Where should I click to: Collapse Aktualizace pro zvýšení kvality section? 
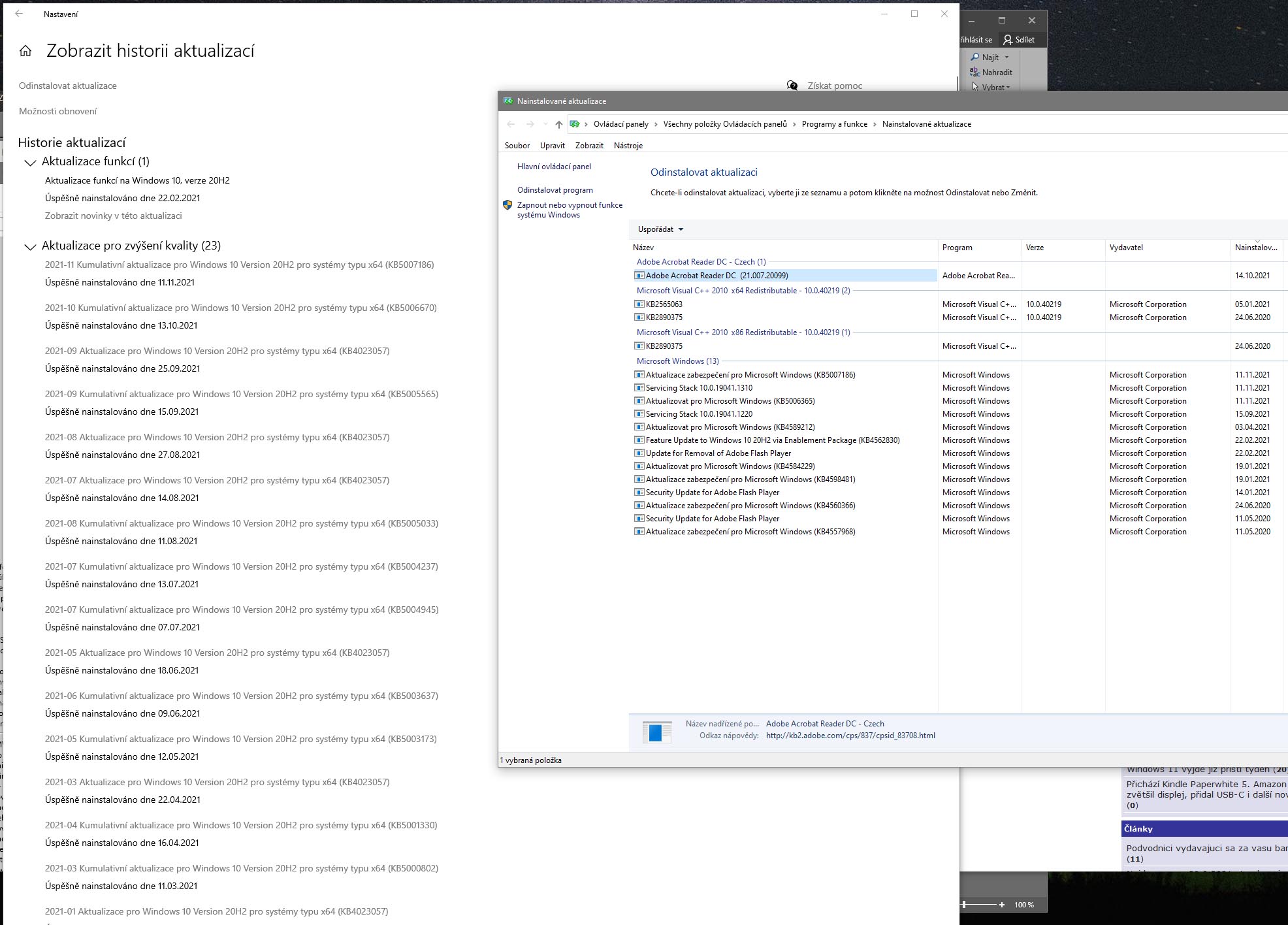pos(30,246)
